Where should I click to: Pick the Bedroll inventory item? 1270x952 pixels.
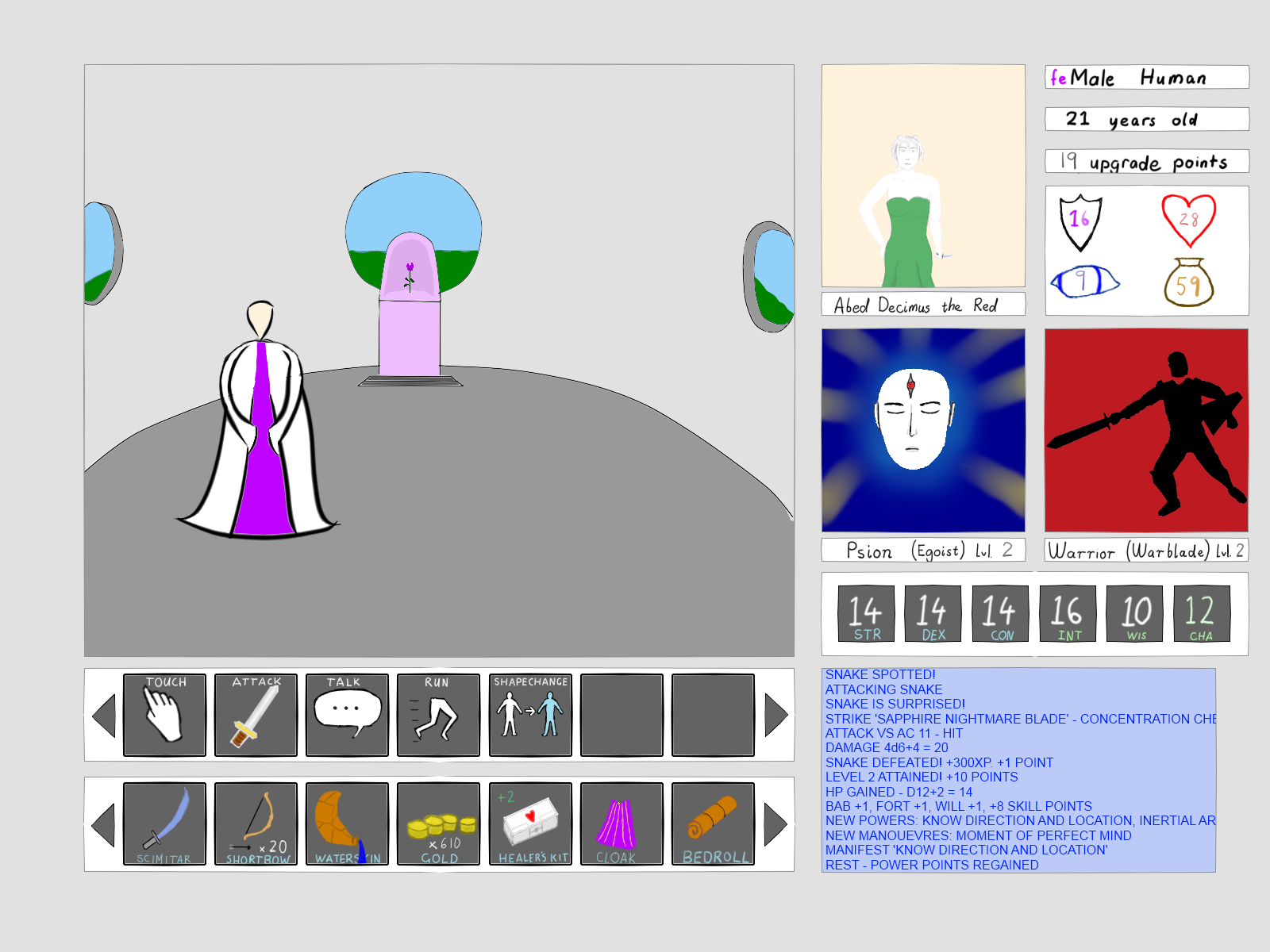tap(713, 823)
